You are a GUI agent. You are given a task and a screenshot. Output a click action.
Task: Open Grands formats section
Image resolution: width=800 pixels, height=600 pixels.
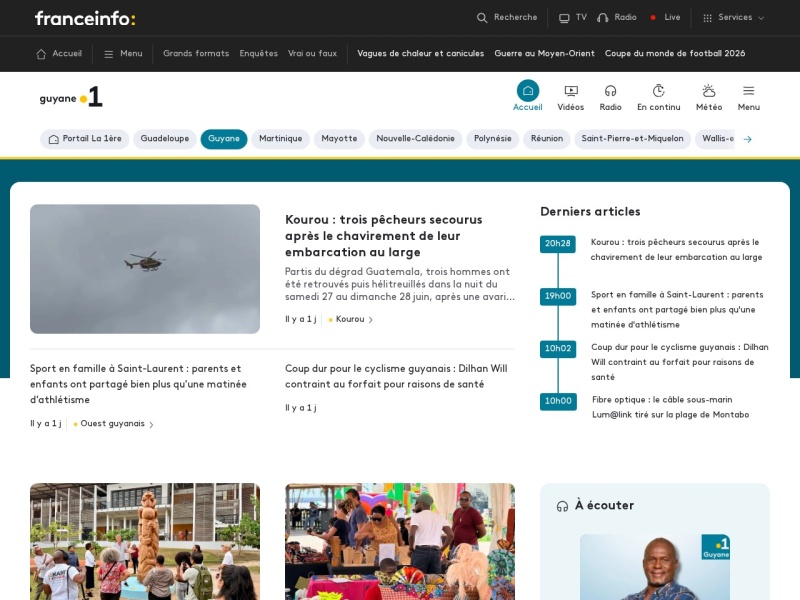pos(196,54)
